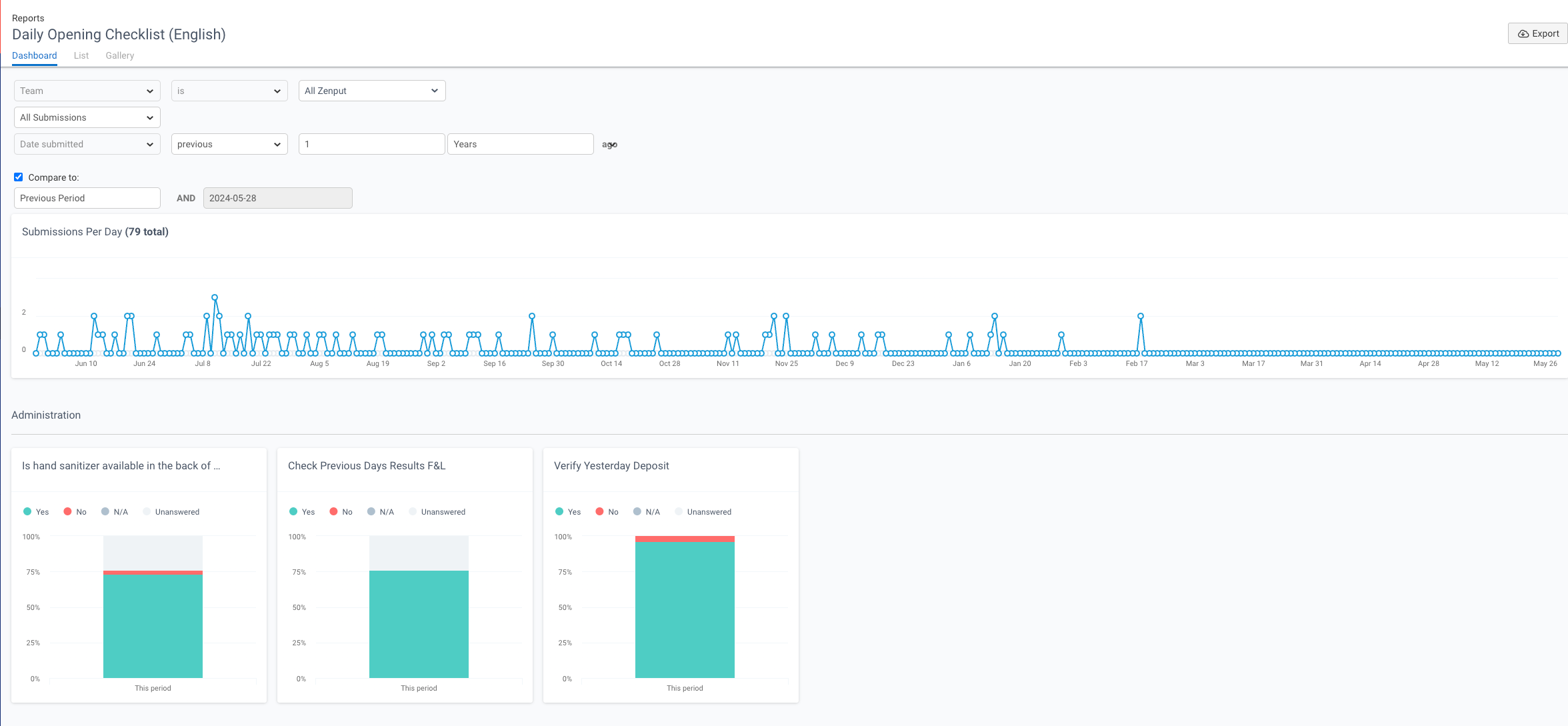Switch to the List tab
This screenshot has height=726, width=1568.
(81, 55)
